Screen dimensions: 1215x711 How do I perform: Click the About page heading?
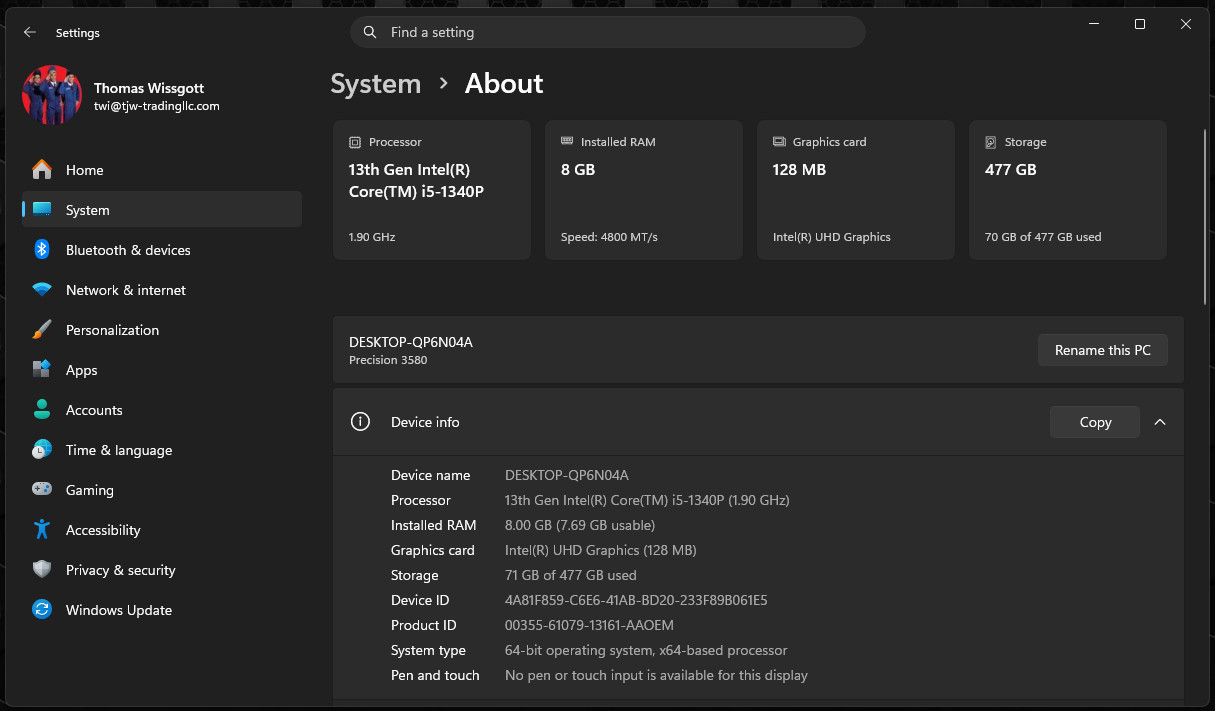504,83
